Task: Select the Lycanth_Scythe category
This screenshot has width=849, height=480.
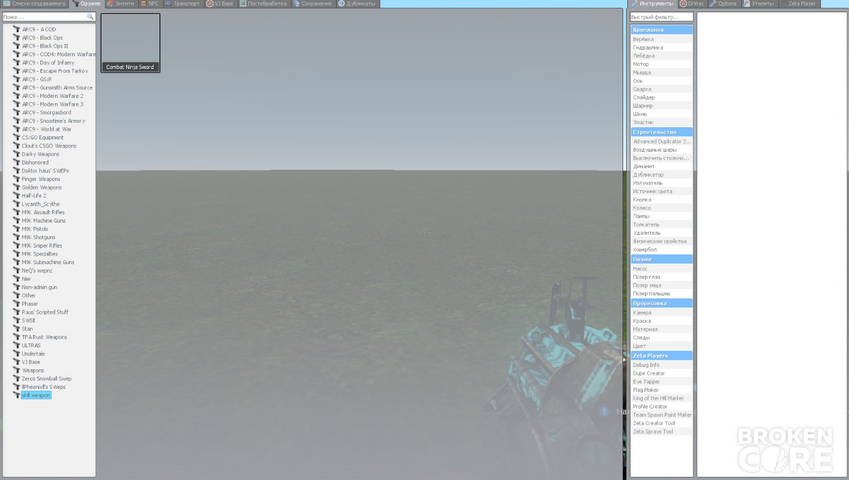Action: click(x=41, y=204)
